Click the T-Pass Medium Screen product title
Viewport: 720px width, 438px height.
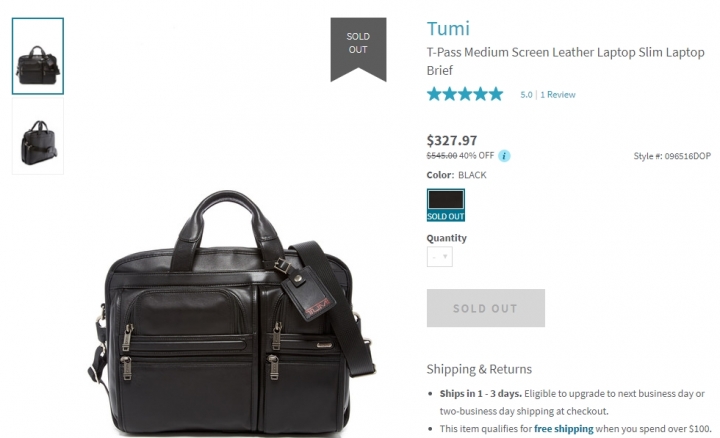point(565,61)
